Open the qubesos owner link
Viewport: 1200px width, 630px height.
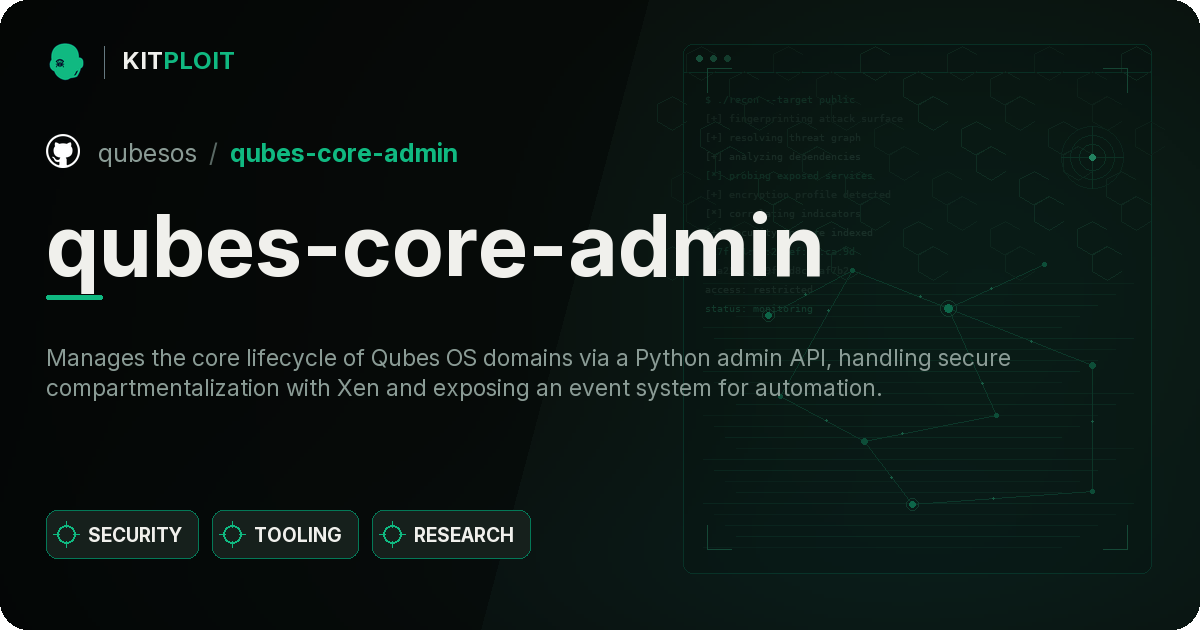pos(148,154)
